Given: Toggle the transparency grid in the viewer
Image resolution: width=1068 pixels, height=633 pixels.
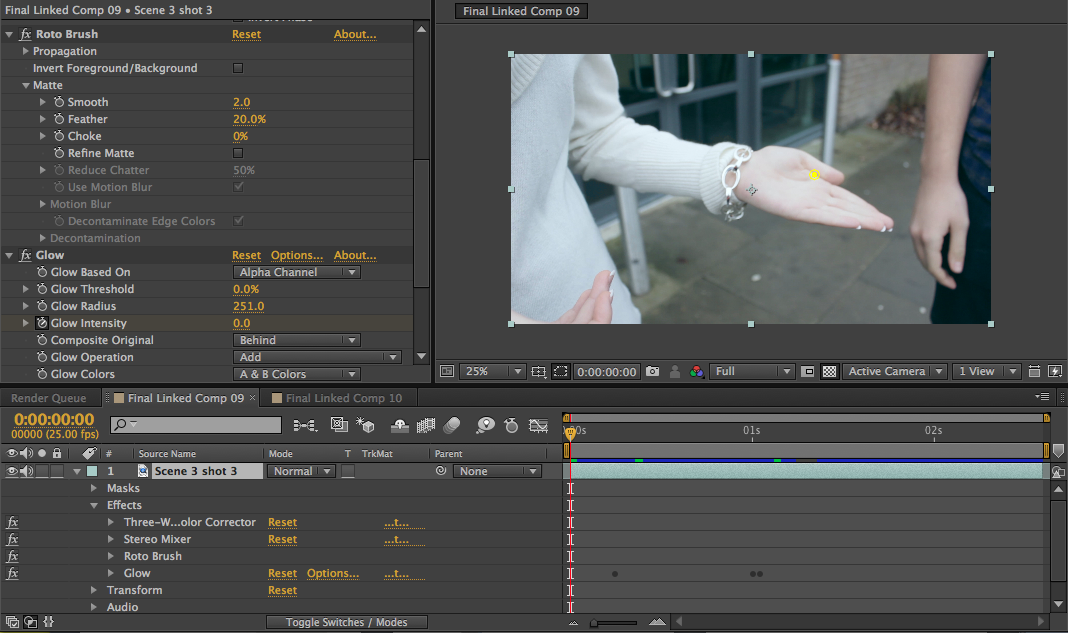Looking at the screenshot, I should tap(830, 371).
